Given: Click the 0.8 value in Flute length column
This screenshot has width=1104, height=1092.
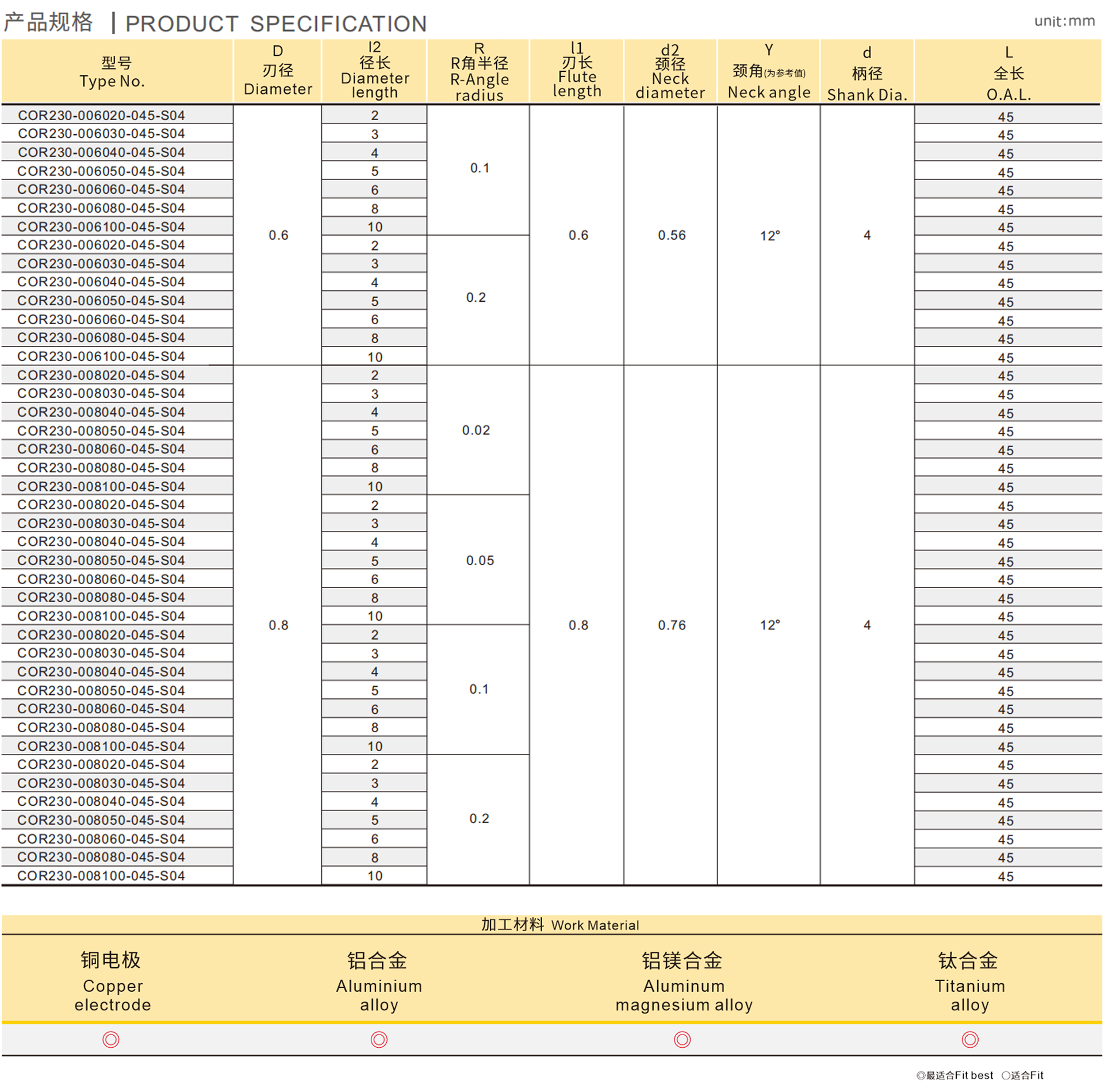Looking at the screenshot, I should (578, 625).
